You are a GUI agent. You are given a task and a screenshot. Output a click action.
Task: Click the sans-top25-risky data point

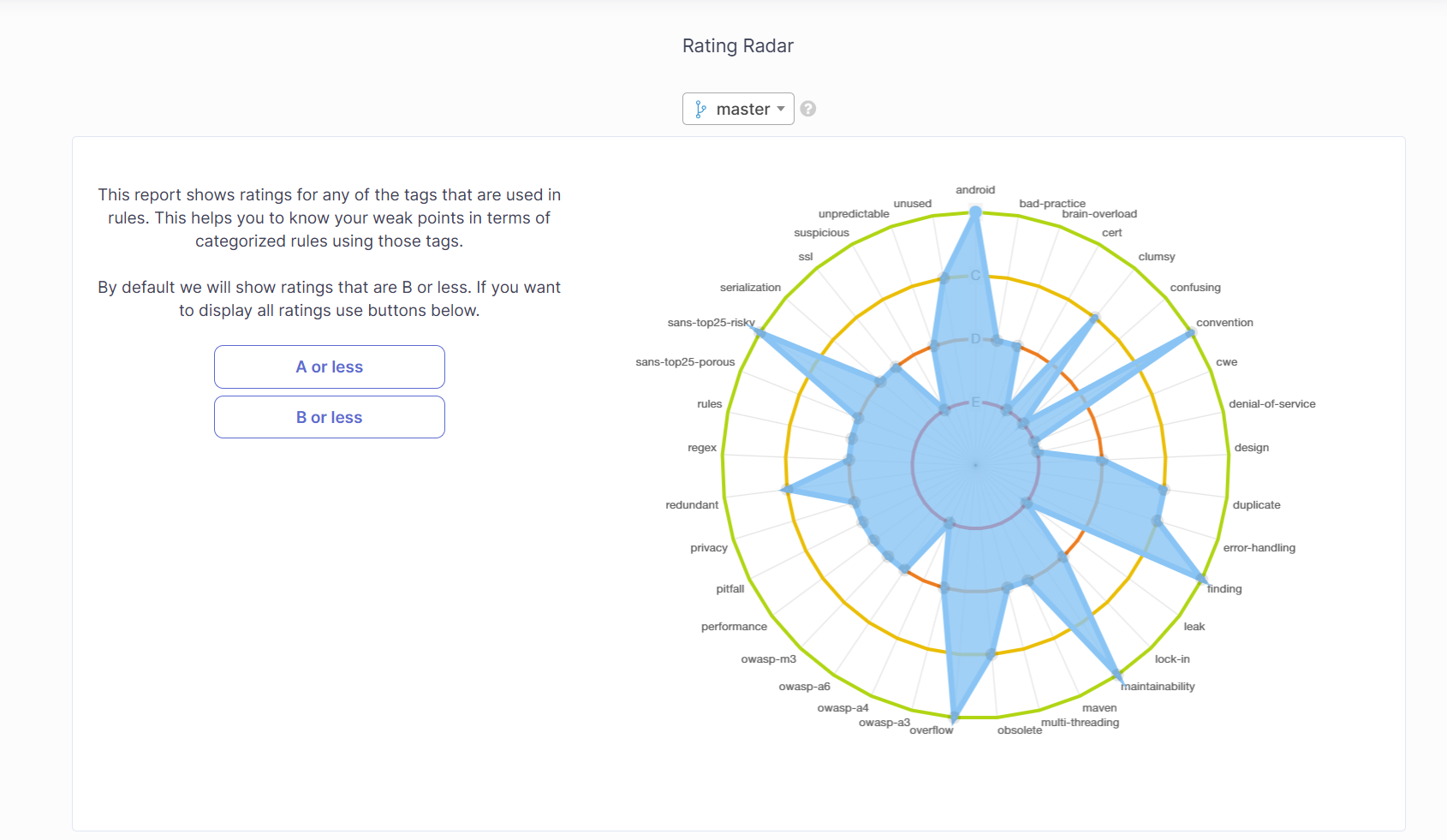click(x=757, y=331)
